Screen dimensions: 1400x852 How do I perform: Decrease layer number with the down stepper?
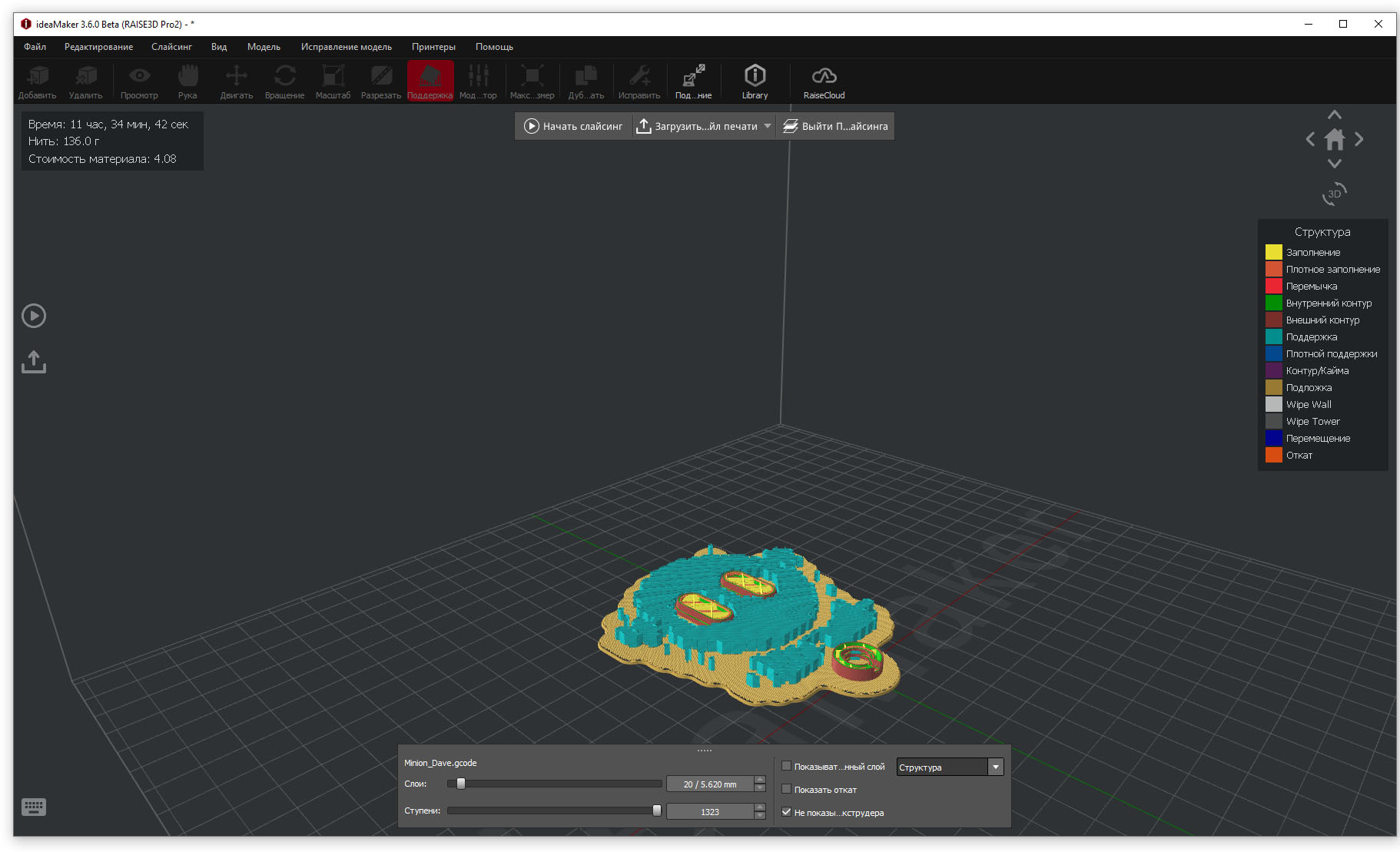[760, 788]
